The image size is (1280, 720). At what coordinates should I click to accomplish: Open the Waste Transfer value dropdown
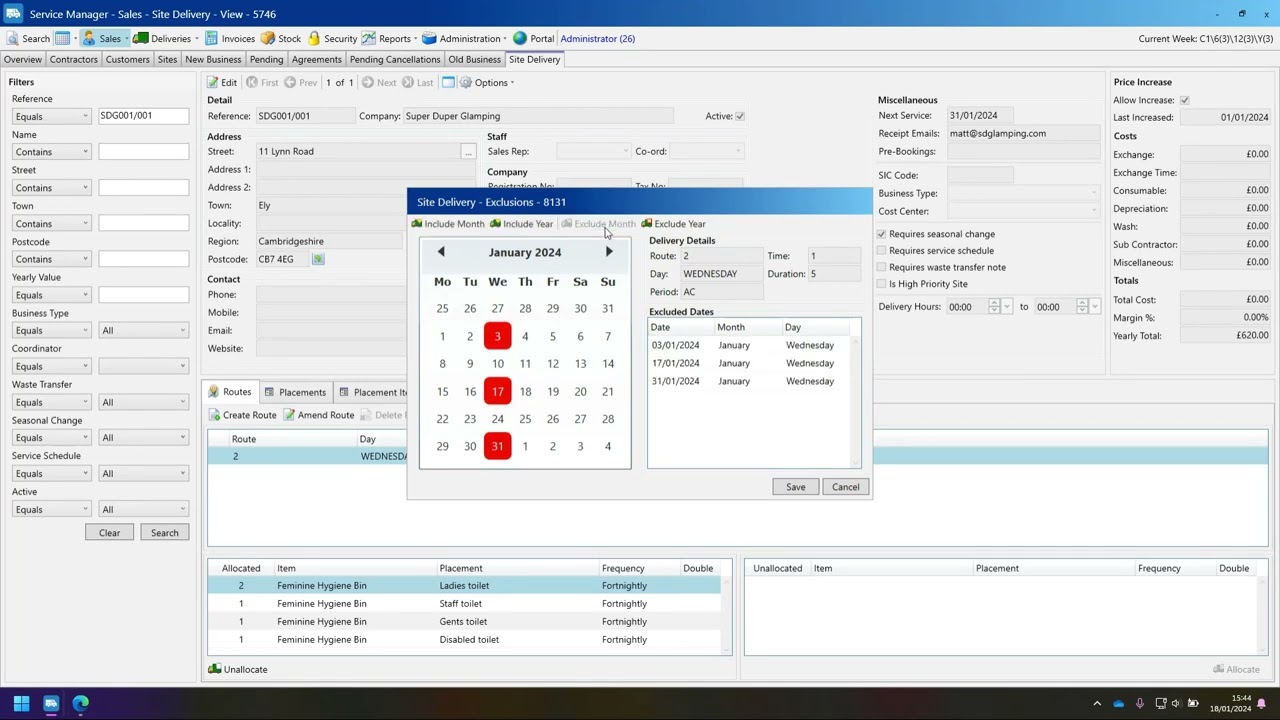point(143,402)
